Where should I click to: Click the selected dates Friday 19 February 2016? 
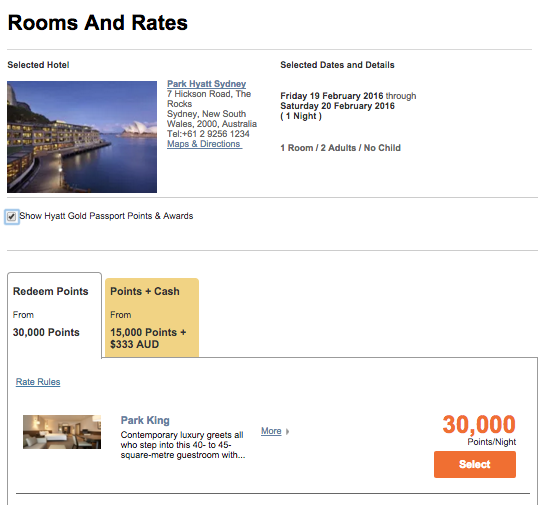[x=332, y=96]
